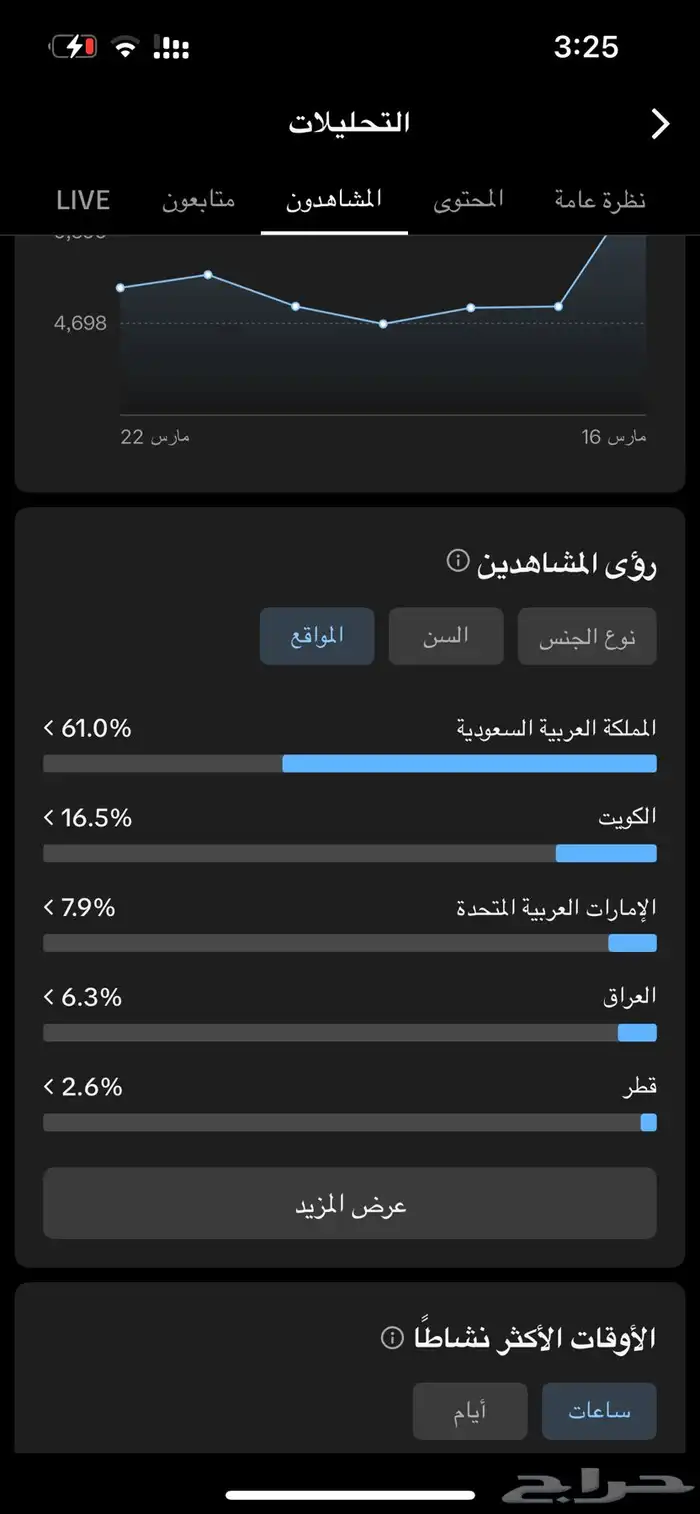Open the LIVE tab
The height and width of the screenshot is (1514, 700).
tap(83, 200)
